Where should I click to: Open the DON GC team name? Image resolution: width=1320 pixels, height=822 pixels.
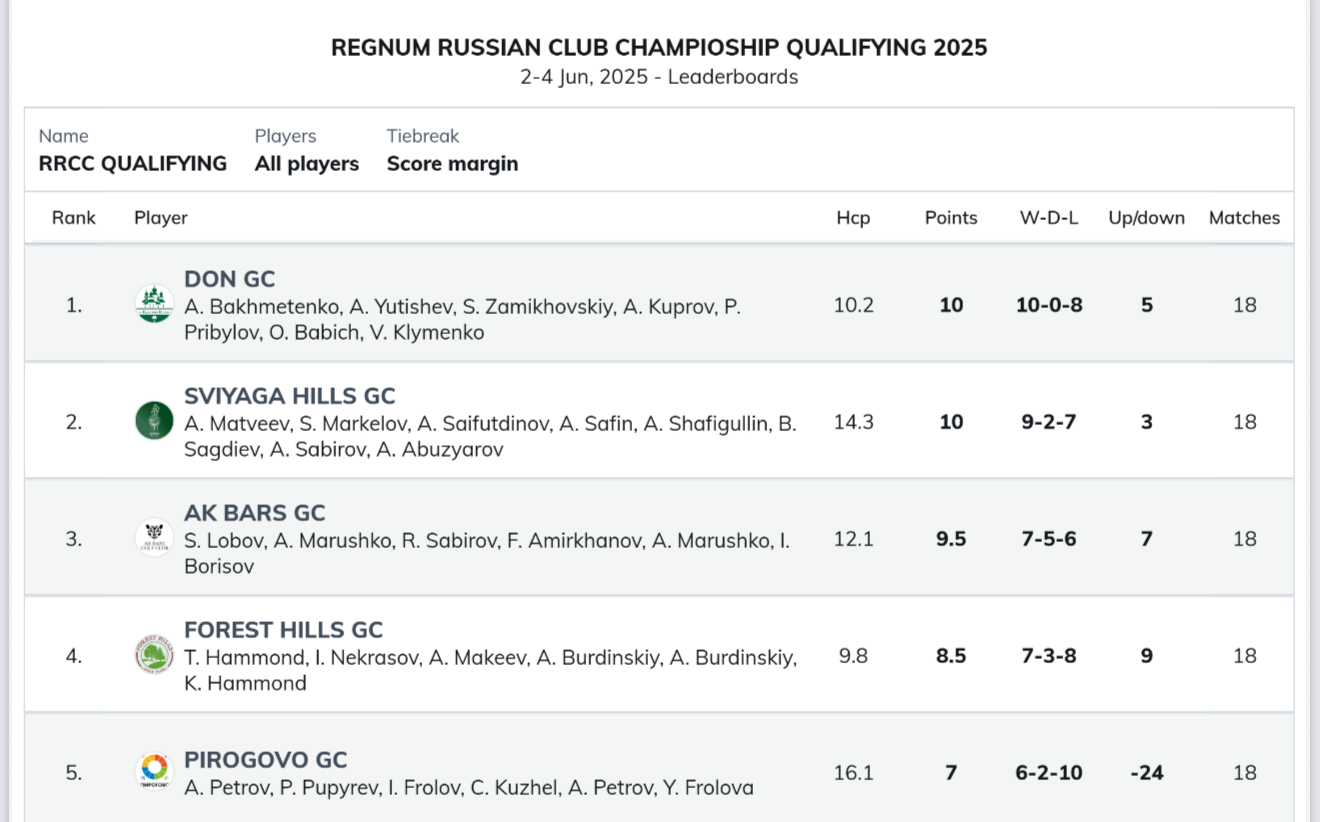click(229, 279)
